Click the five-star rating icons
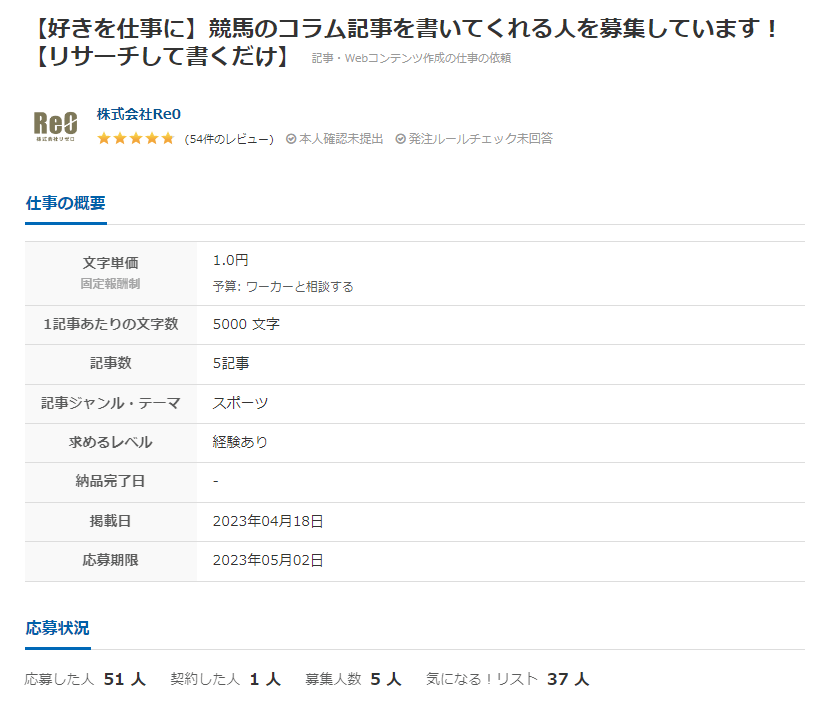 [135, 139]
